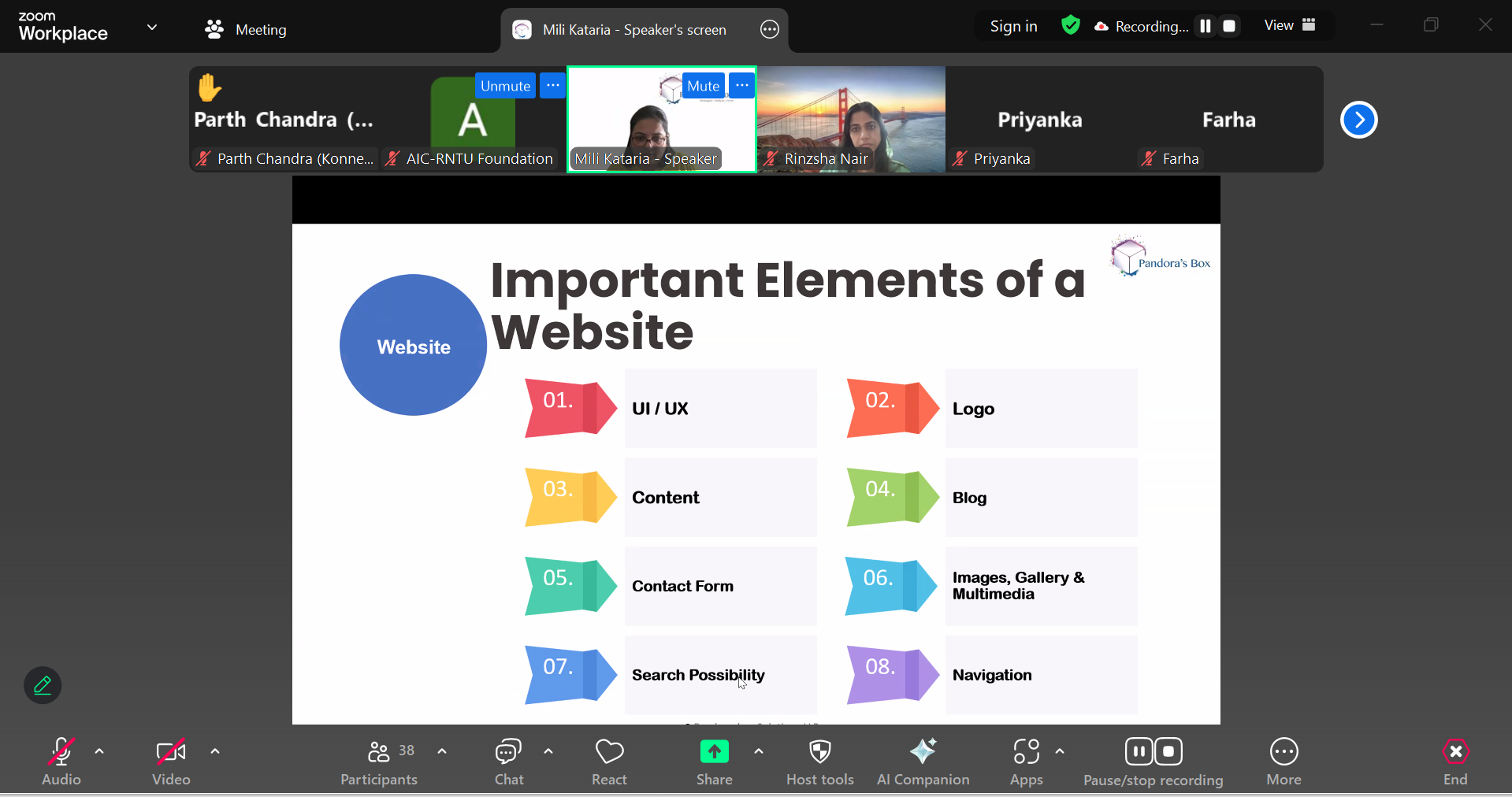This screenshot has width=1512, height=797.
Task: Open the Participants list icon
Action: pos(379,753)
